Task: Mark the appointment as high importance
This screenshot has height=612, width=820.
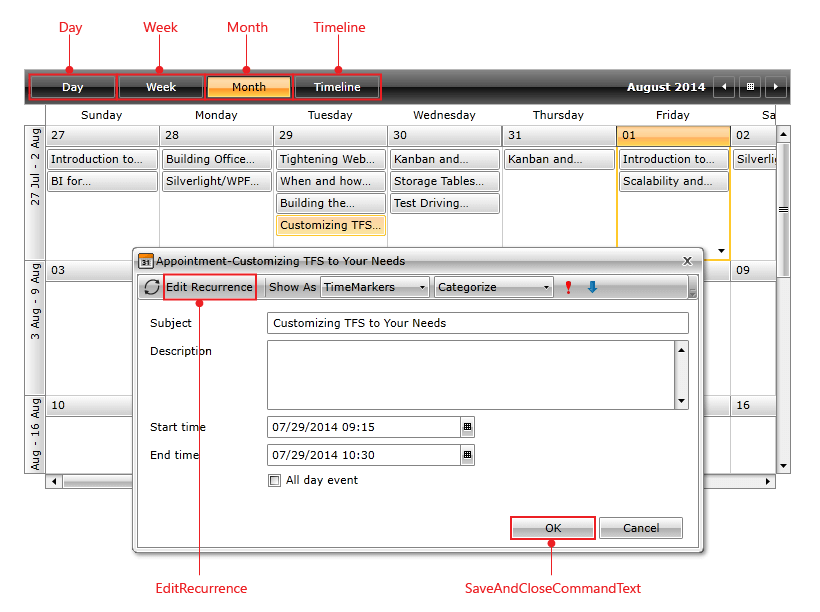Action: click(x=568, y=286)
